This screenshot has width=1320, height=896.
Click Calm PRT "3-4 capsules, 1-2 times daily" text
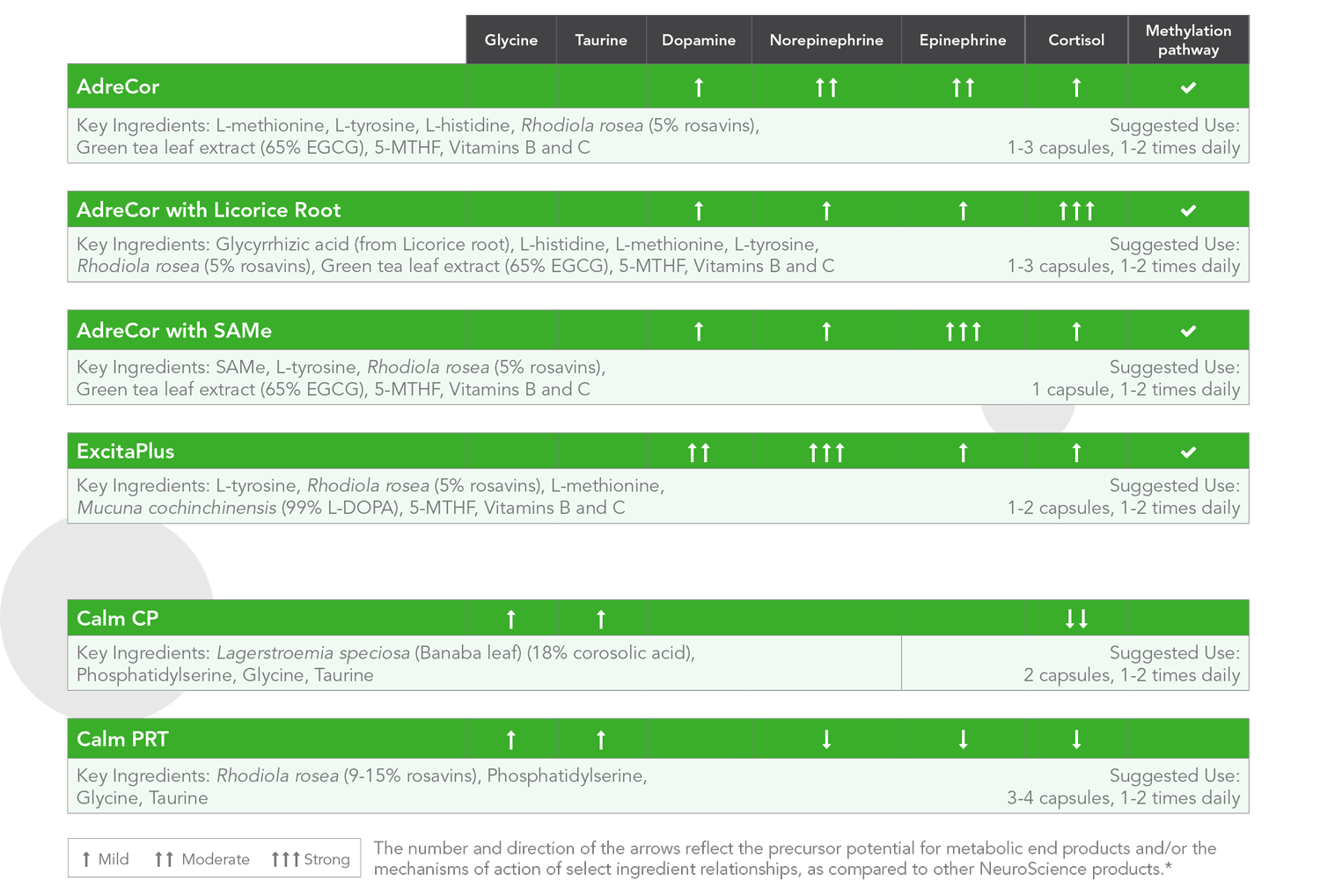click(1124, 798)
